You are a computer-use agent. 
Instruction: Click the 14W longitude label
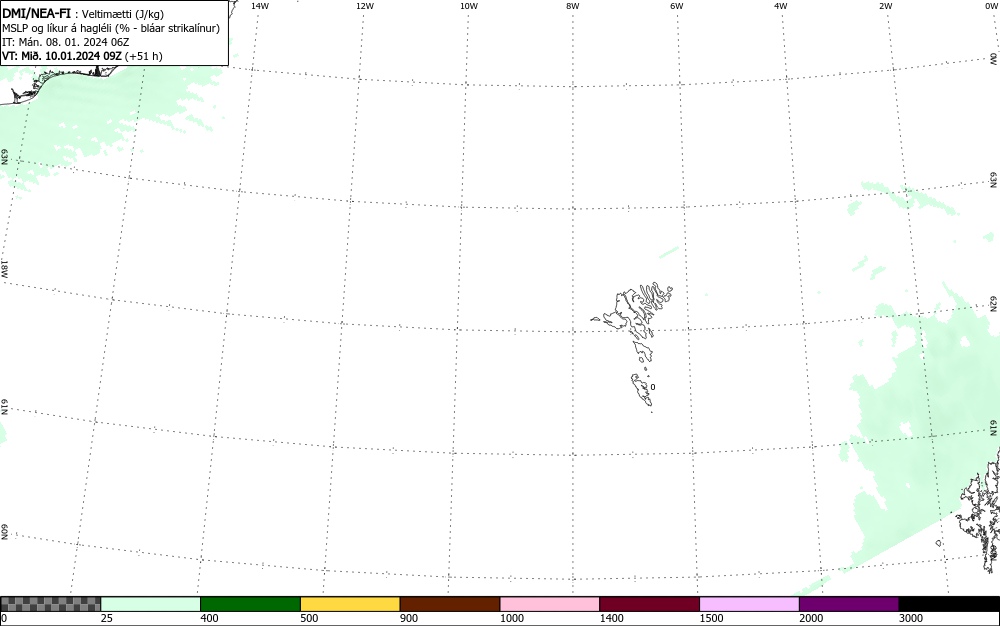(260, 6)
